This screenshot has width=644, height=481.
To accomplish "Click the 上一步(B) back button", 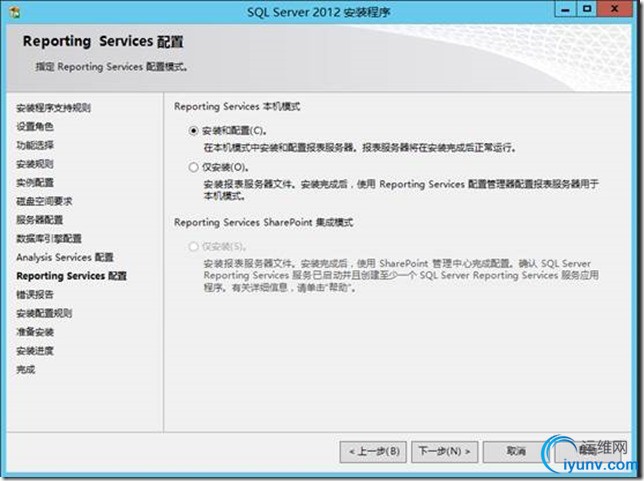I will point(373,451).
